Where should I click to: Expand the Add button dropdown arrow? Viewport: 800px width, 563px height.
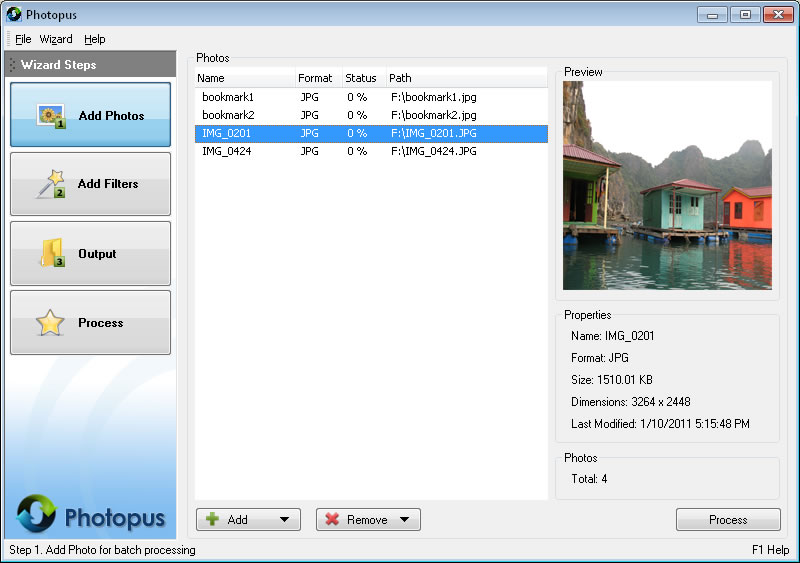284,520
